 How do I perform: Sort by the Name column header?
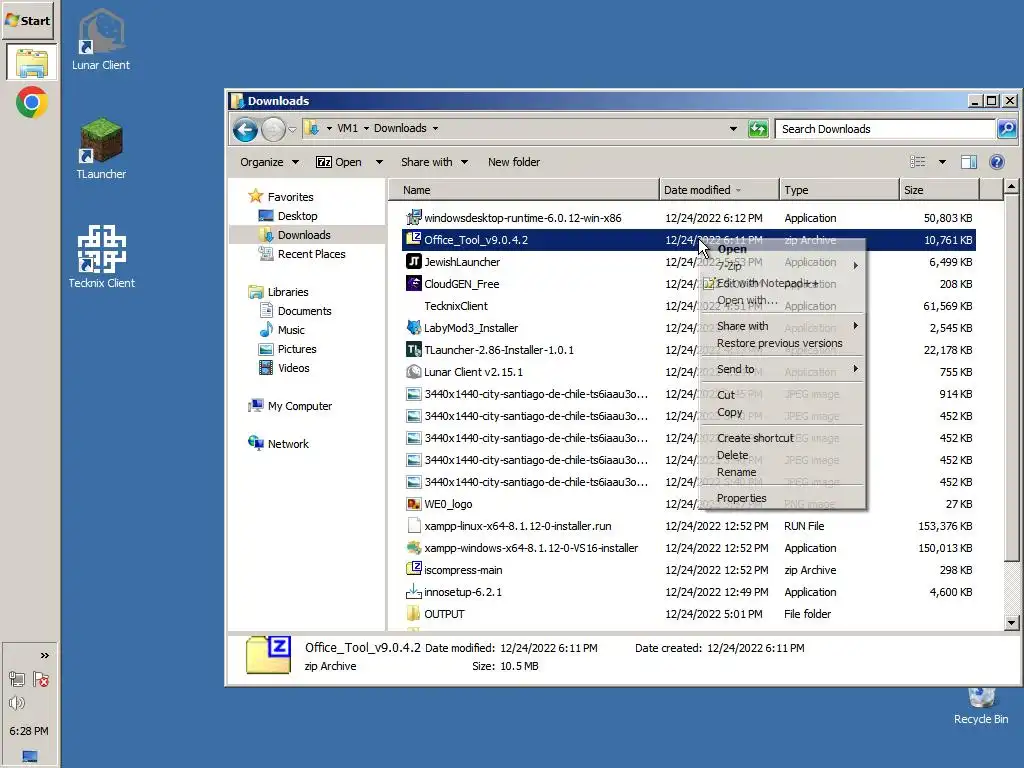pos(524,190)
